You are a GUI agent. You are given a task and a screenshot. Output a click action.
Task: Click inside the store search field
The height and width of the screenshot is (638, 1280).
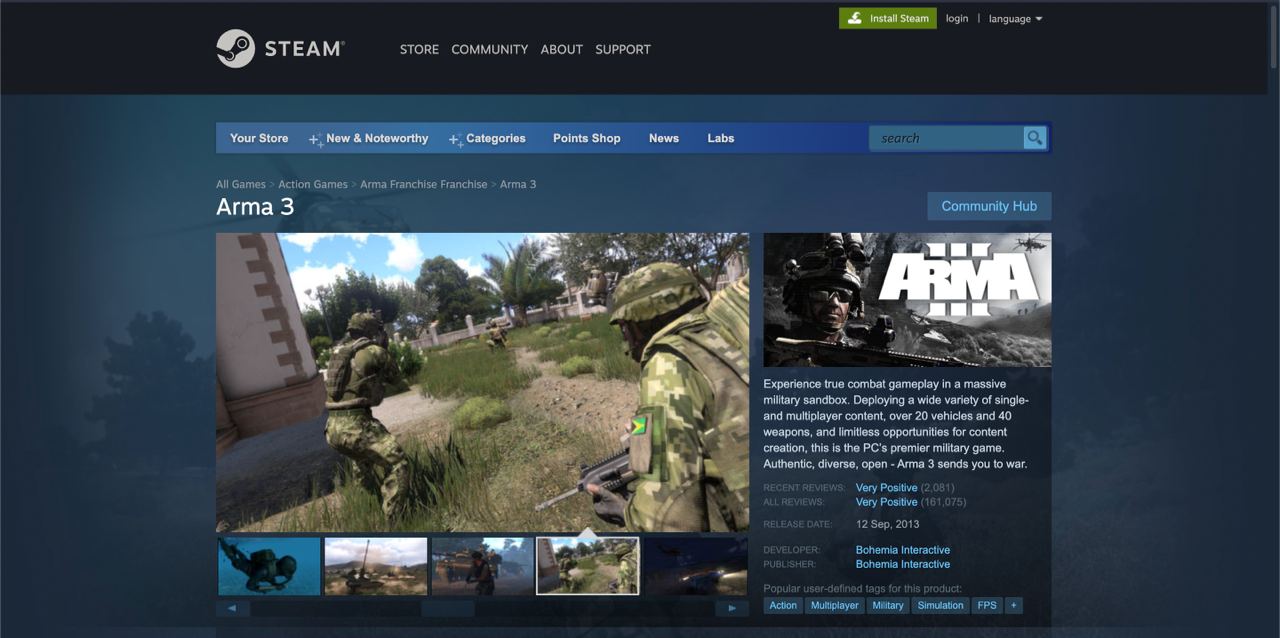(x=945, y=138)
